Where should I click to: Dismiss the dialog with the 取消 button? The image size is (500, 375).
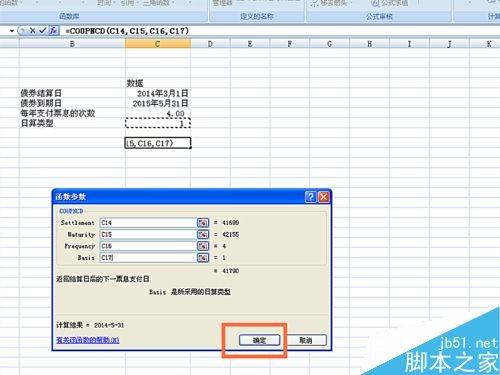(306, 340)
